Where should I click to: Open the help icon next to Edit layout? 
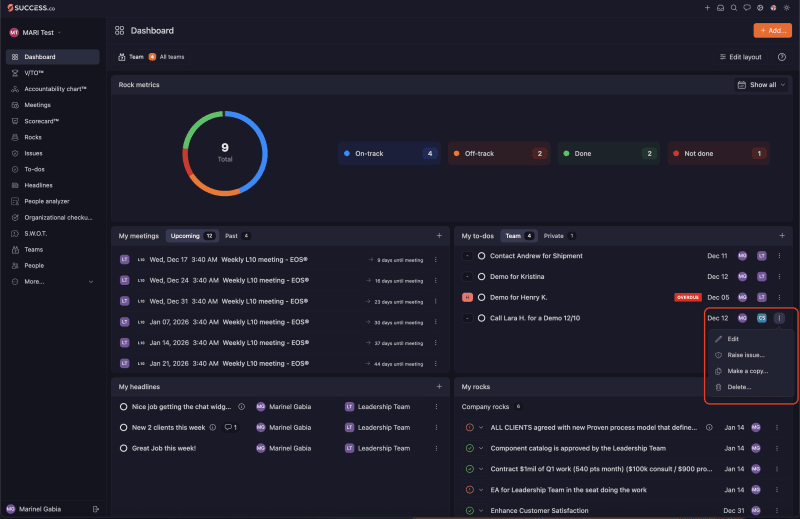pos(782,57)
